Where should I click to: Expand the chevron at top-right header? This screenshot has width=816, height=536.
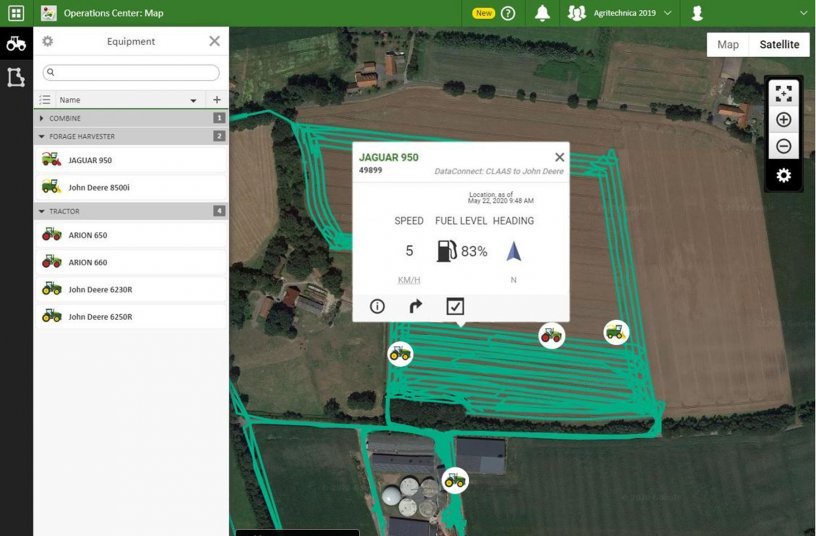(804, 13)
